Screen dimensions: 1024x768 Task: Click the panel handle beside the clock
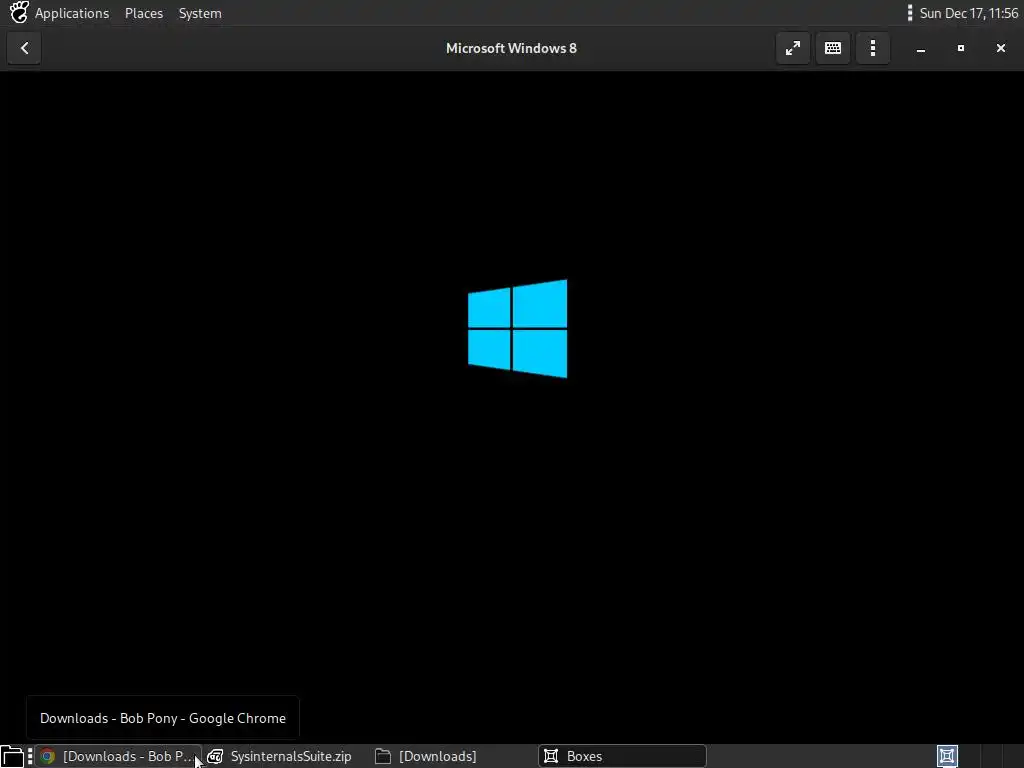click(910, 13)
